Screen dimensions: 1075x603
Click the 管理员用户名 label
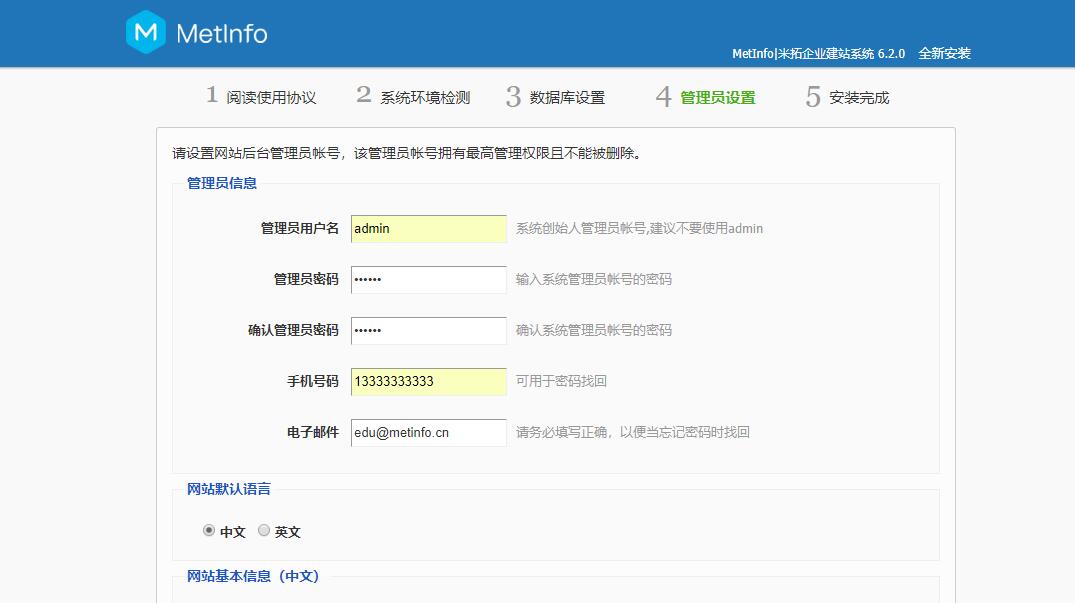[300, 228]
